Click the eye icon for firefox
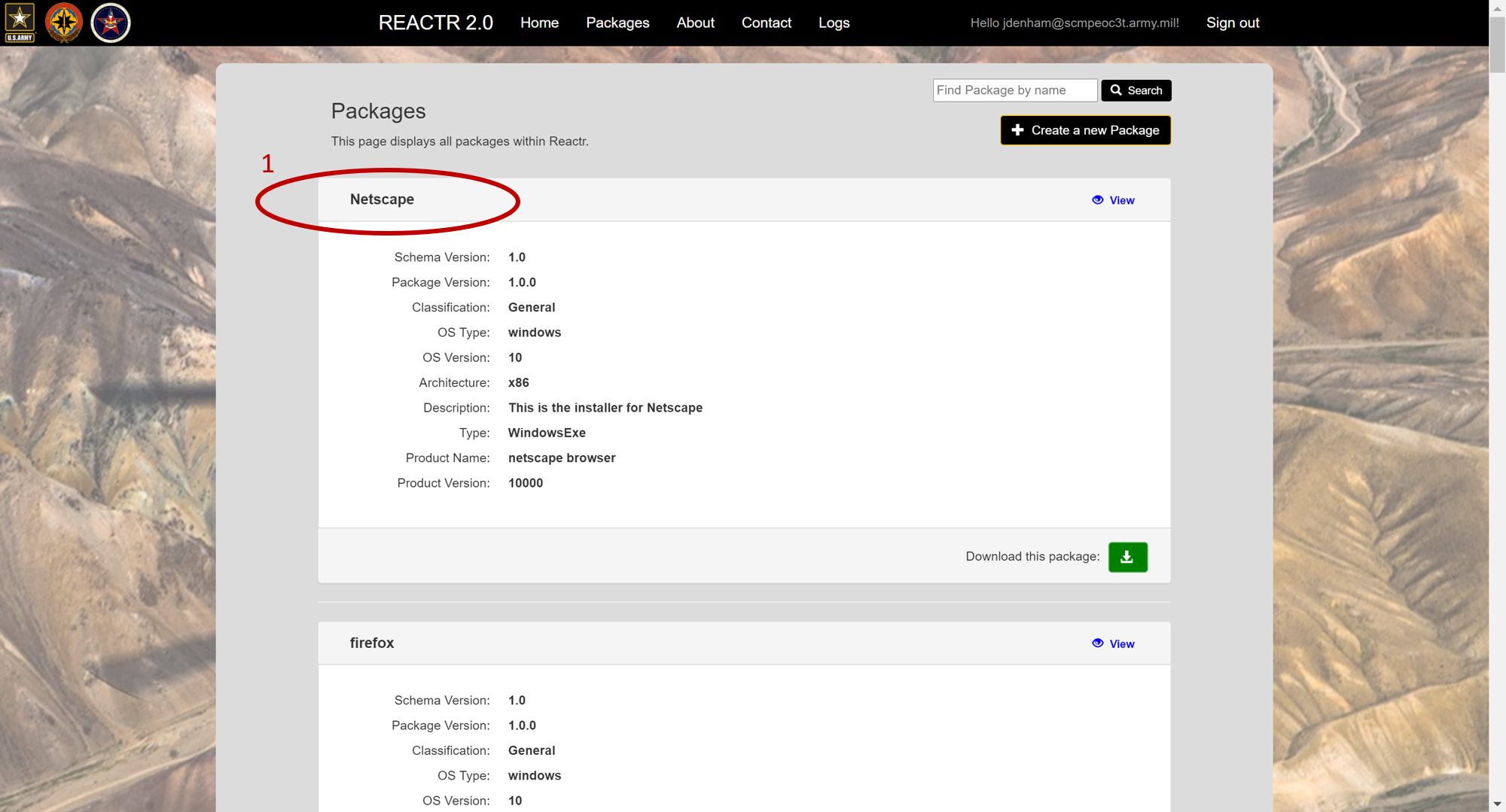 point(1098,643)
